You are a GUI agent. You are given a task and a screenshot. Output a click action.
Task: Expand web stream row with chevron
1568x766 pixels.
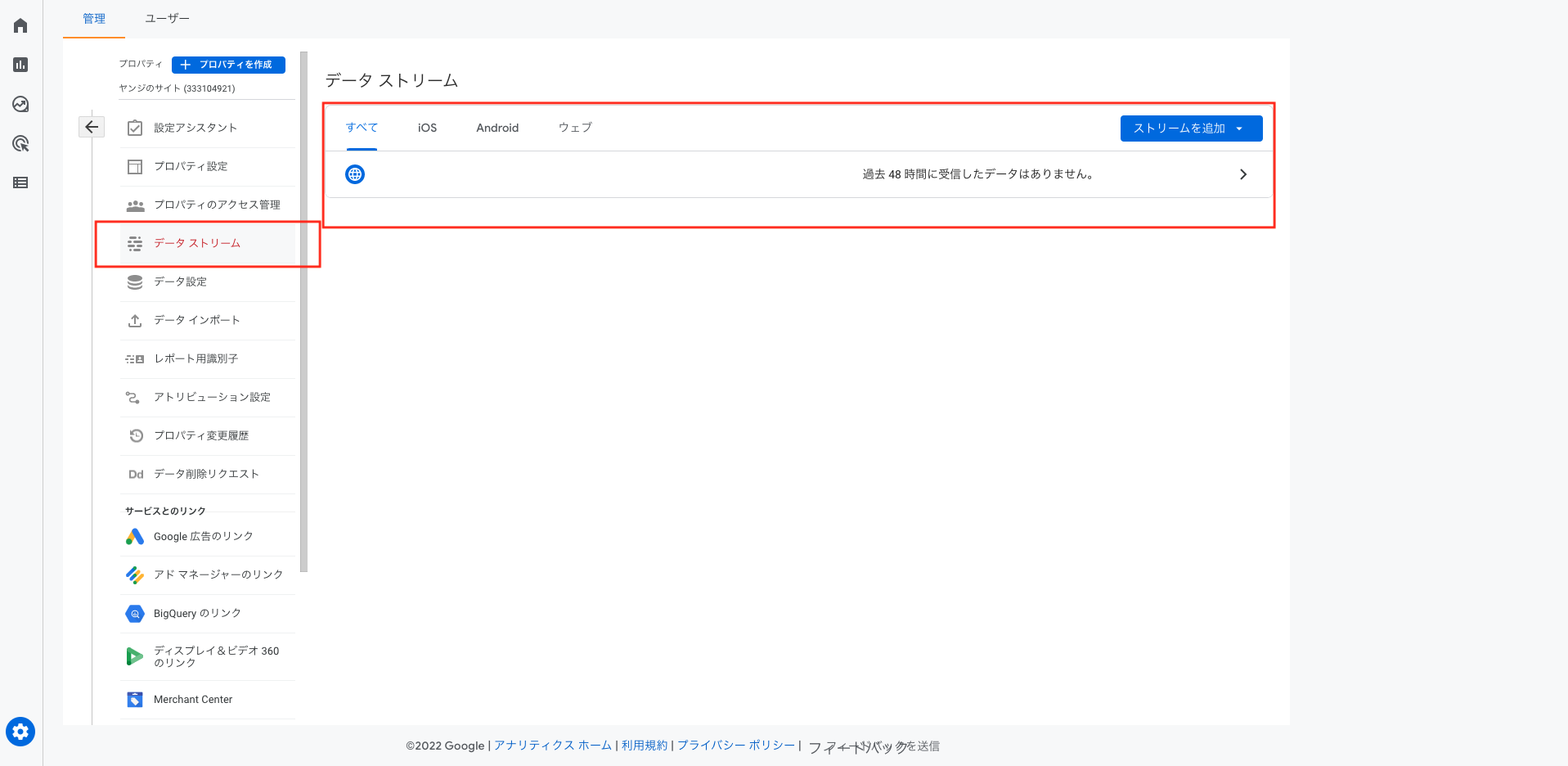click(x=1242, y=174)
